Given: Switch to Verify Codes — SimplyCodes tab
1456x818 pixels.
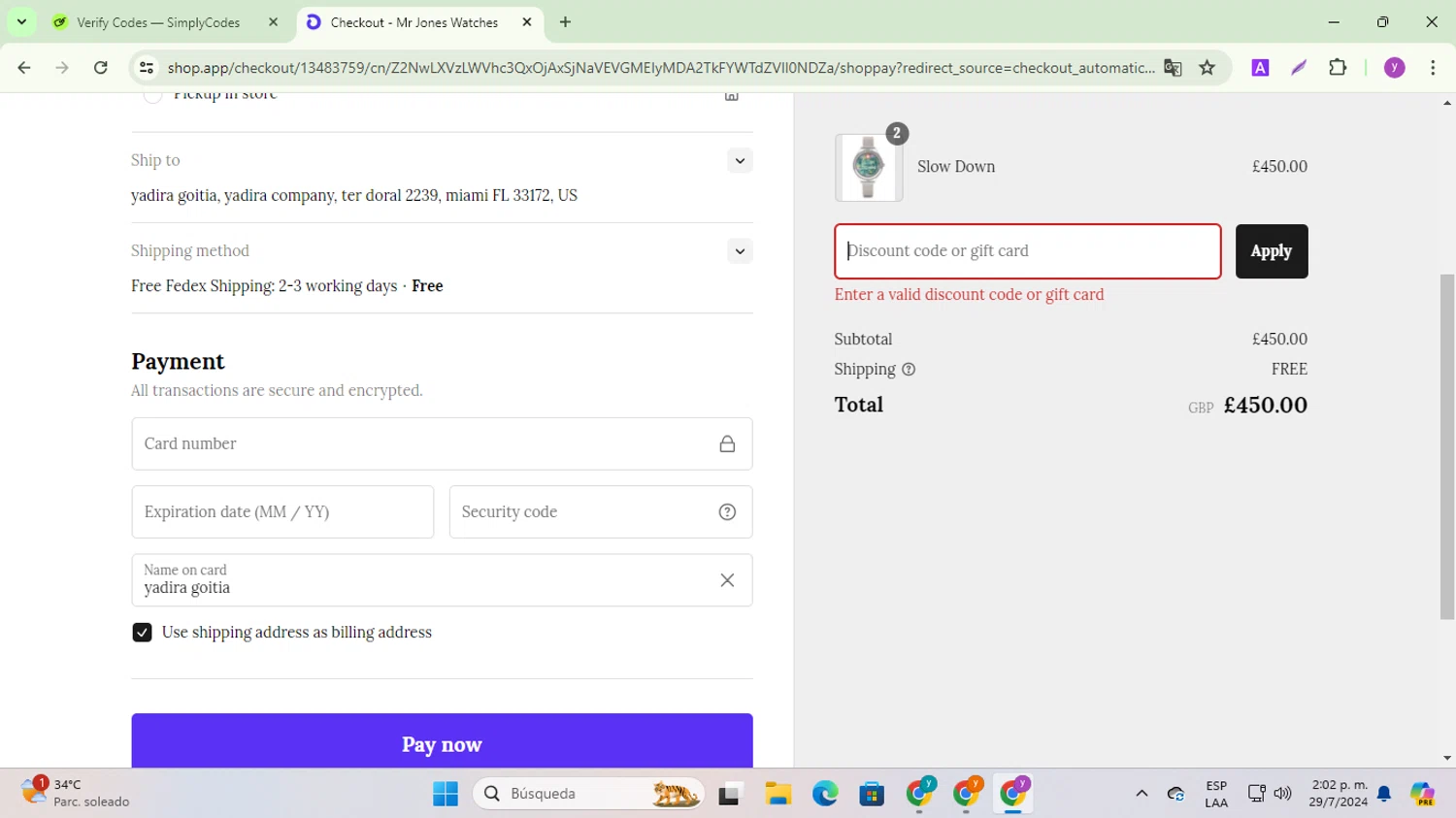Looking at the screenshot, I should [165, 22].
